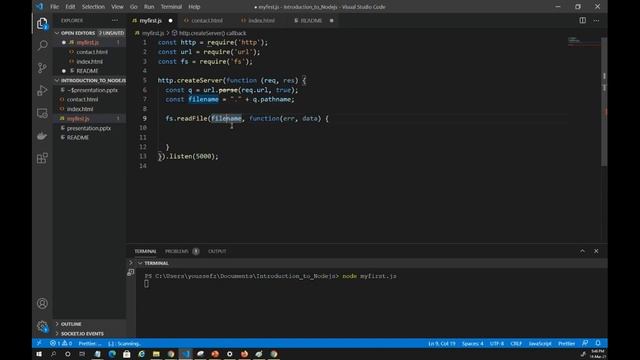
Task: Open the View menu
Action: [x=117, y=7]
